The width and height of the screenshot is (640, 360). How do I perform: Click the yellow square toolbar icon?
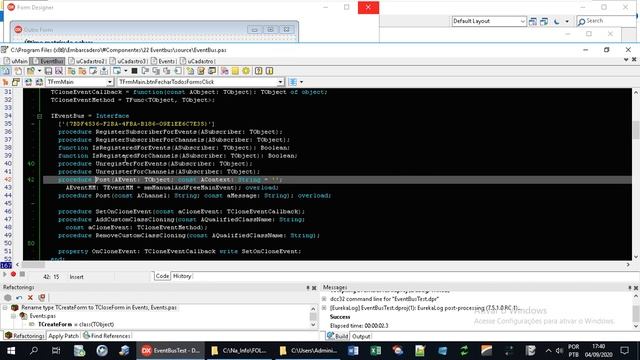click(235, 71)
